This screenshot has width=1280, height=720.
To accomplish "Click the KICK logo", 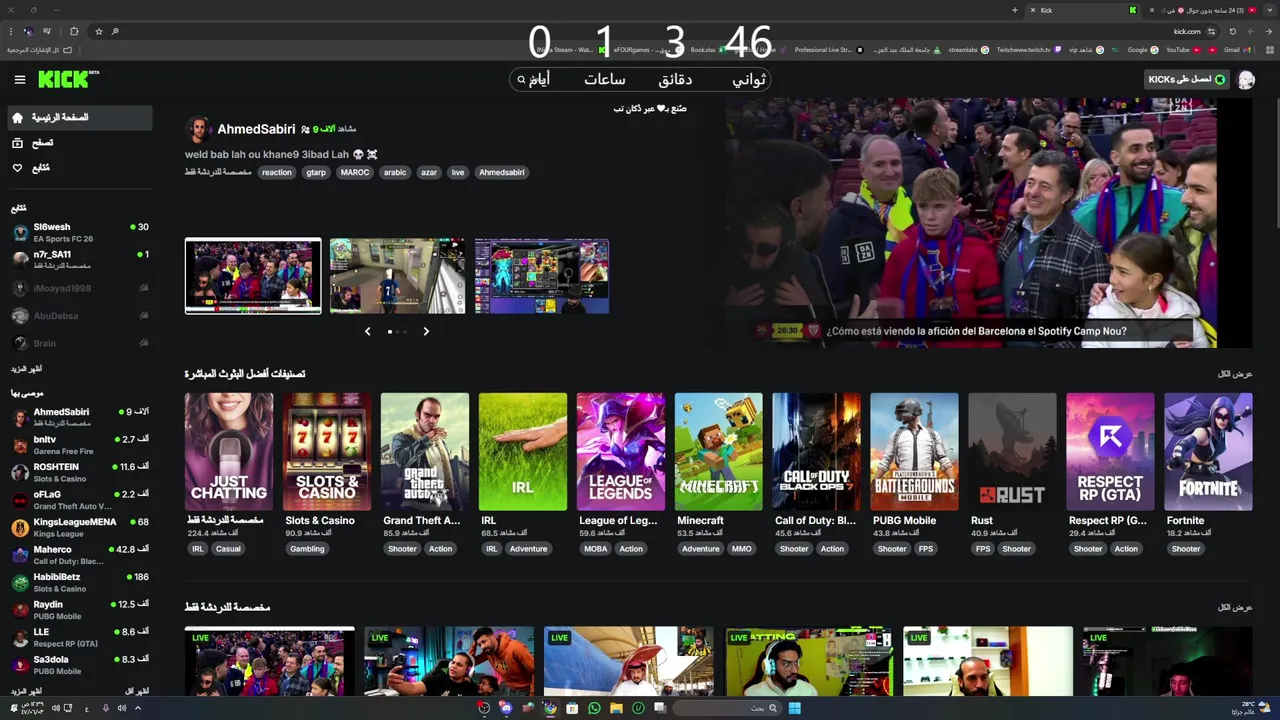I will pos(68,79).
